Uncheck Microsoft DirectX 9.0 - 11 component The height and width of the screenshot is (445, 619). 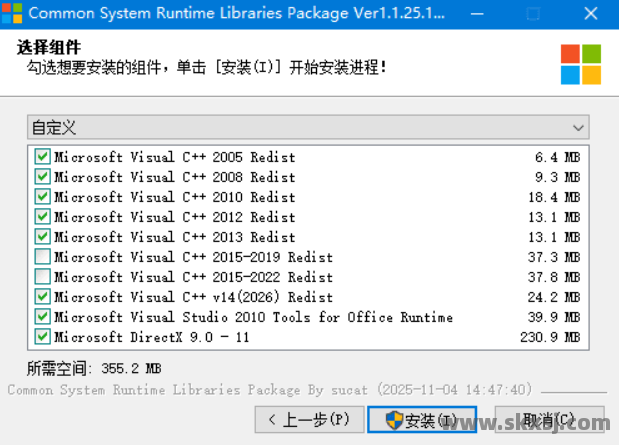(42, 337)
